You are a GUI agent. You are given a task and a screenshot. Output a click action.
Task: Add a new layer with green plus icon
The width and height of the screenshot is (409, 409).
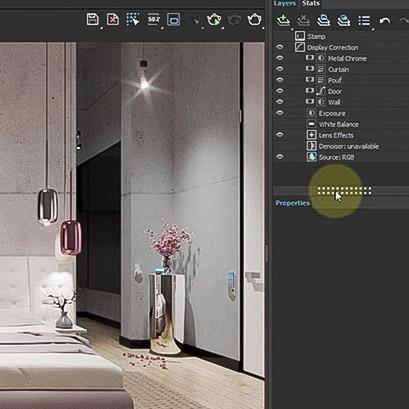283,20
